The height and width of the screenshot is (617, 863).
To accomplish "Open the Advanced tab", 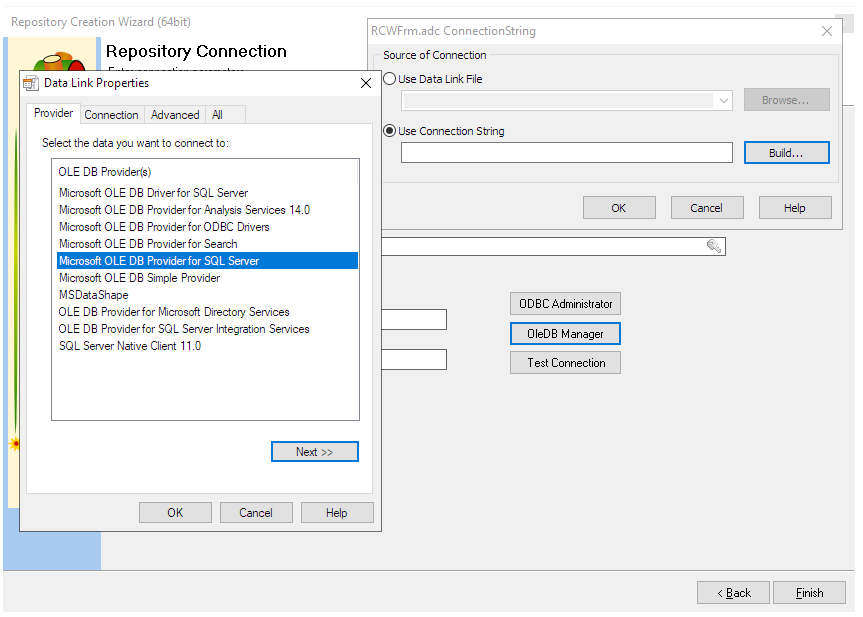I will (175, 114).
